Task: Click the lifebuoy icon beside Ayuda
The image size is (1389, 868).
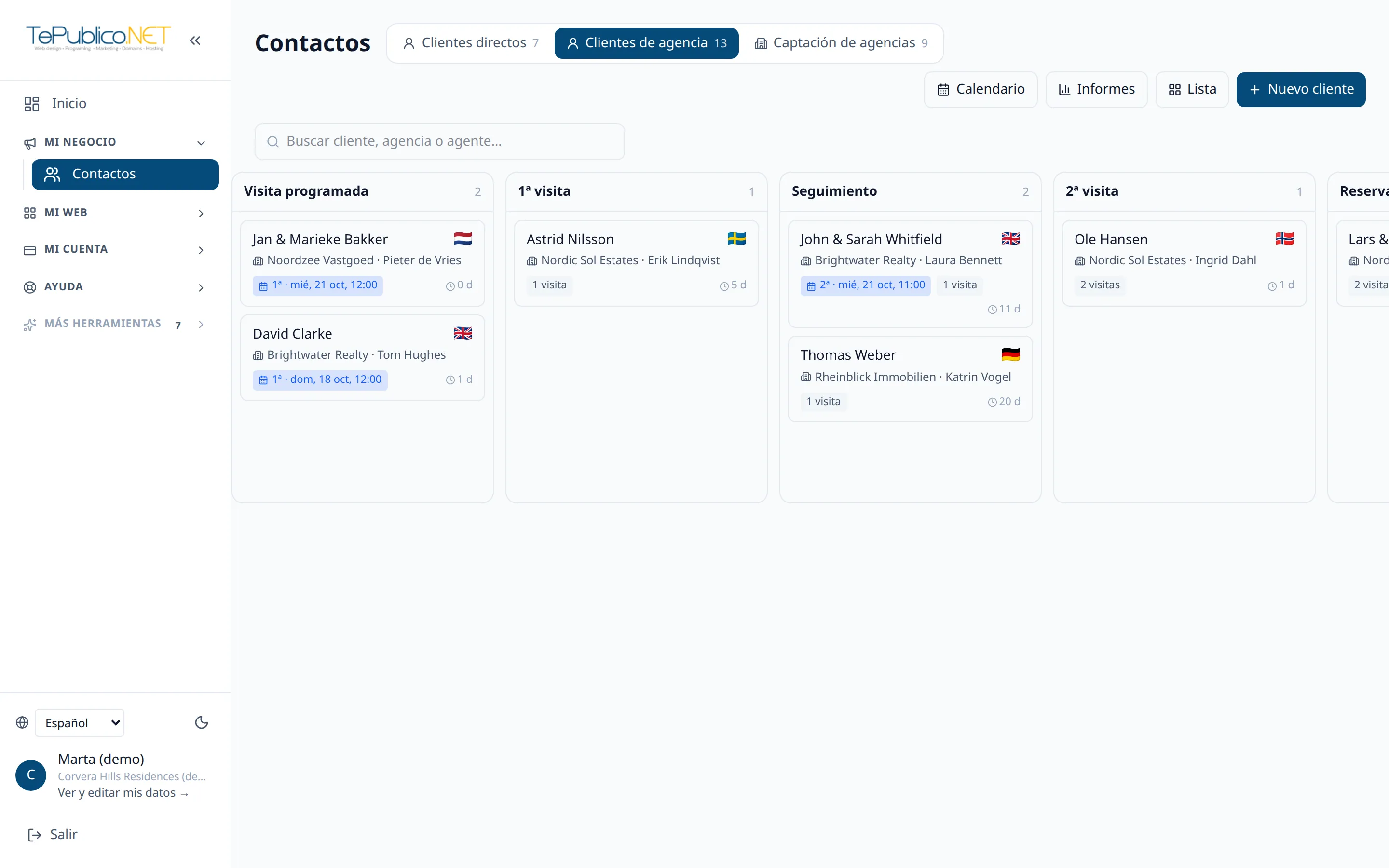Action: [x=30, y=287]
